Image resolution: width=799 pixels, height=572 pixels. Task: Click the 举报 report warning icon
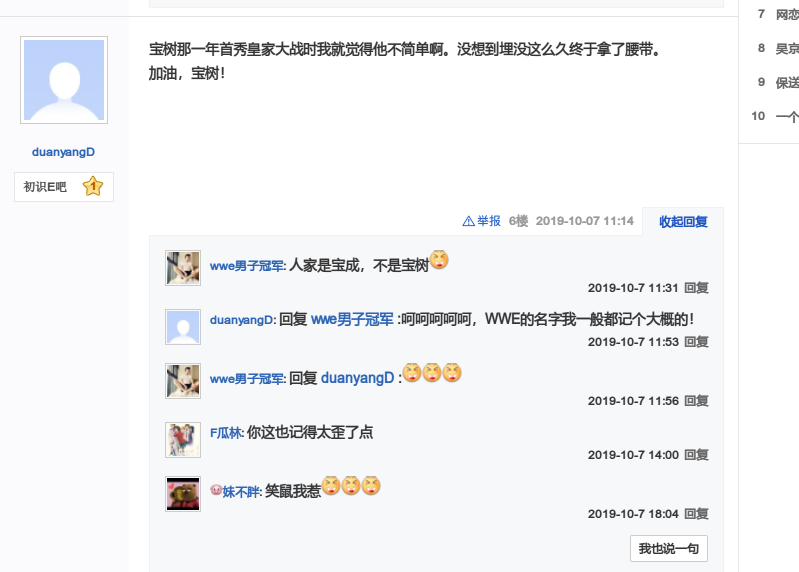point(468,221)
